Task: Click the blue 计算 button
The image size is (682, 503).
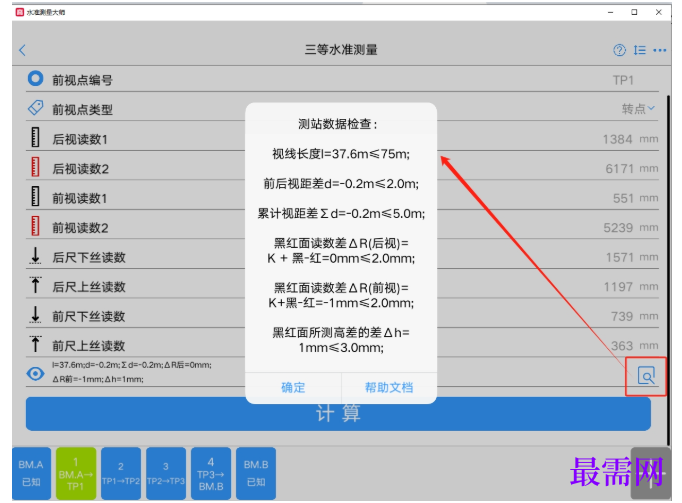Action: tap(338, 414)
